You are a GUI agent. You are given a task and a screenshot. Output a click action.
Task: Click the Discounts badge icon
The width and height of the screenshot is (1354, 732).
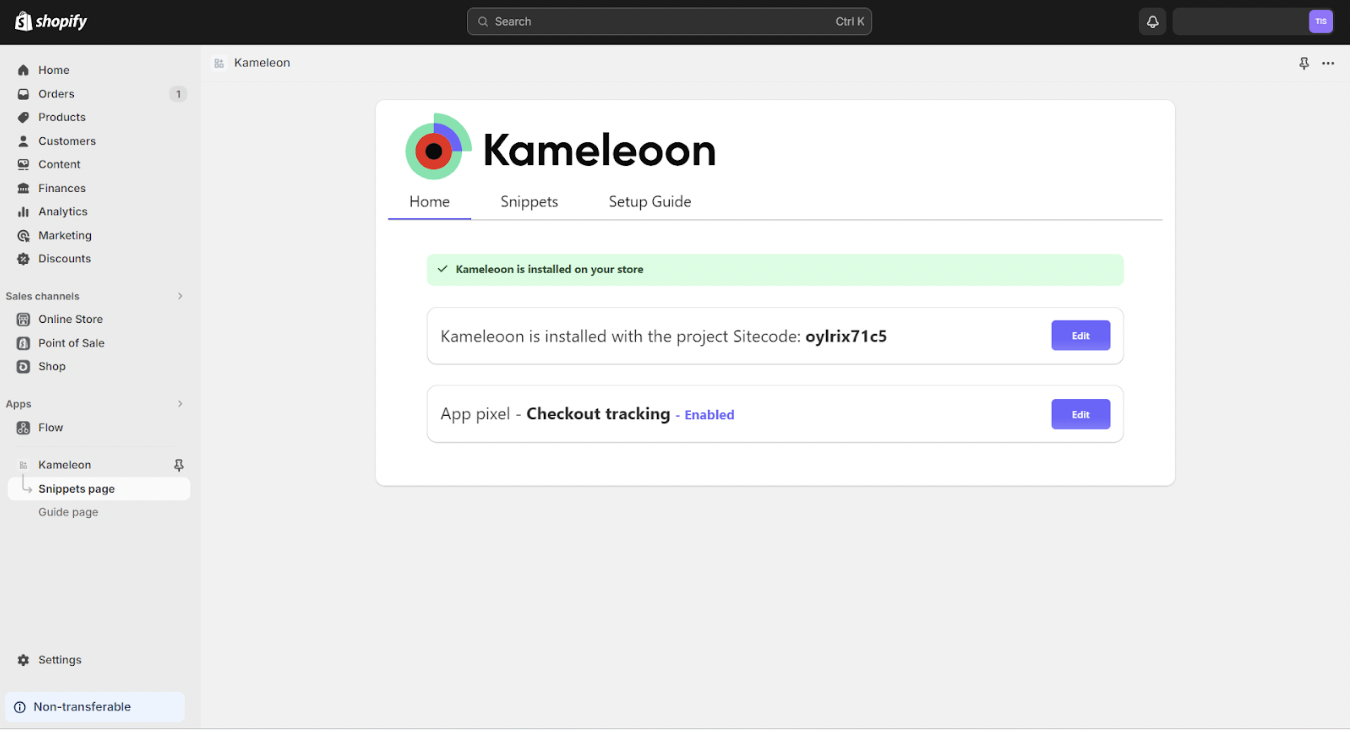(x=23, y=259)
